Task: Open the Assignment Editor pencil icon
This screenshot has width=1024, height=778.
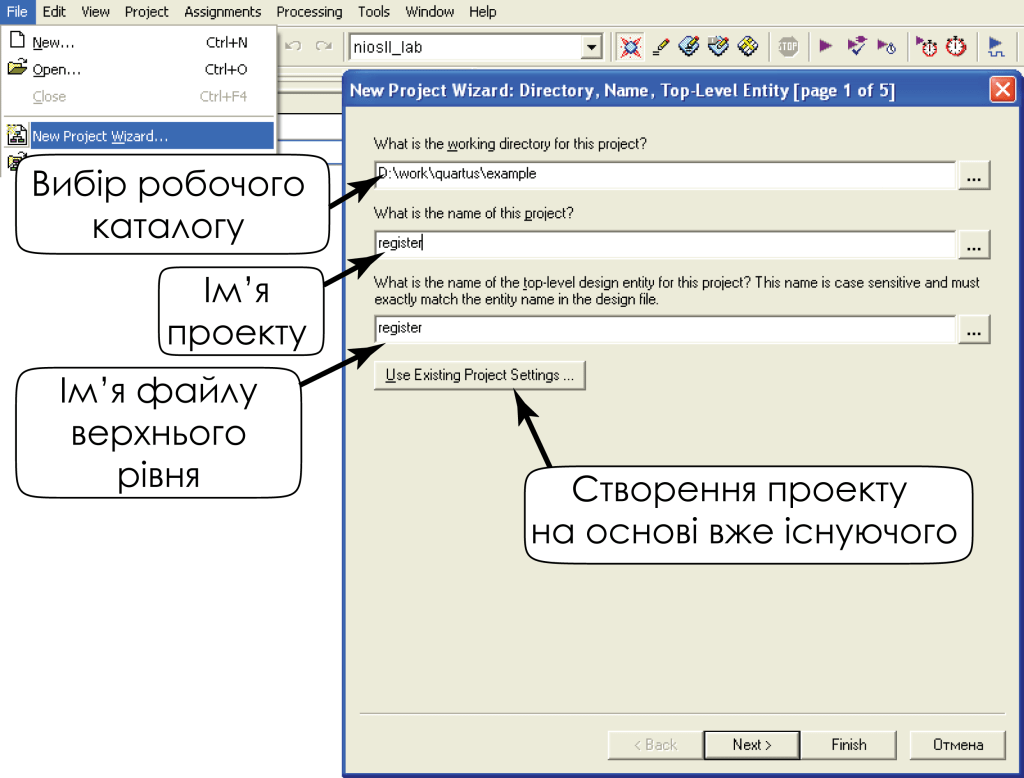Action: click(660, 46)
